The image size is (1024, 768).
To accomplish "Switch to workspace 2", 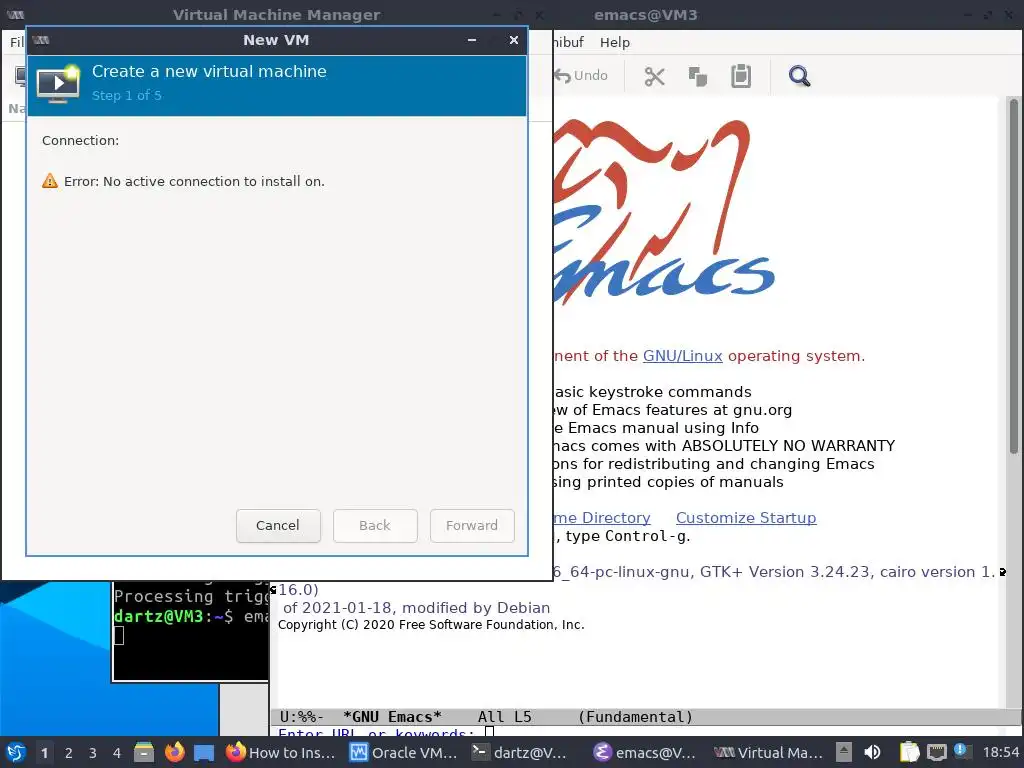I will point(69,753).
